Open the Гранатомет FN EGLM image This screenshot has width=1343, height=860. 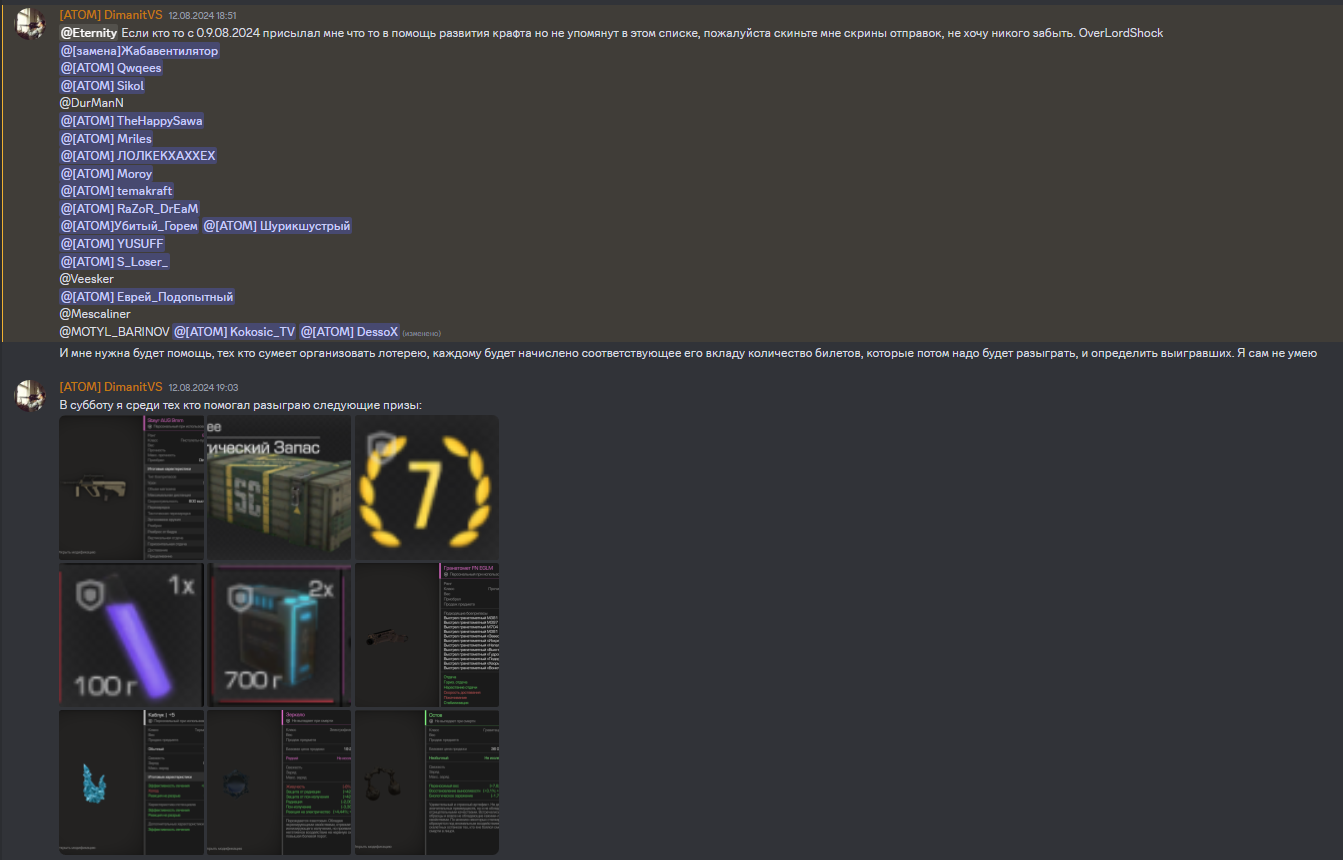427,635
